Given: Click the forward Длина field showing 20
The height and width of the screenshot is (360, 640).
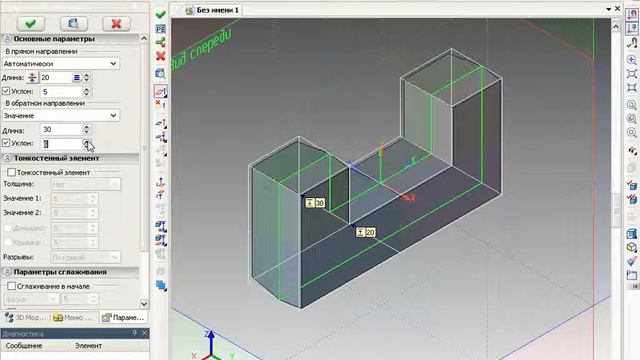Looking at the screenshot, I should 56,78.
